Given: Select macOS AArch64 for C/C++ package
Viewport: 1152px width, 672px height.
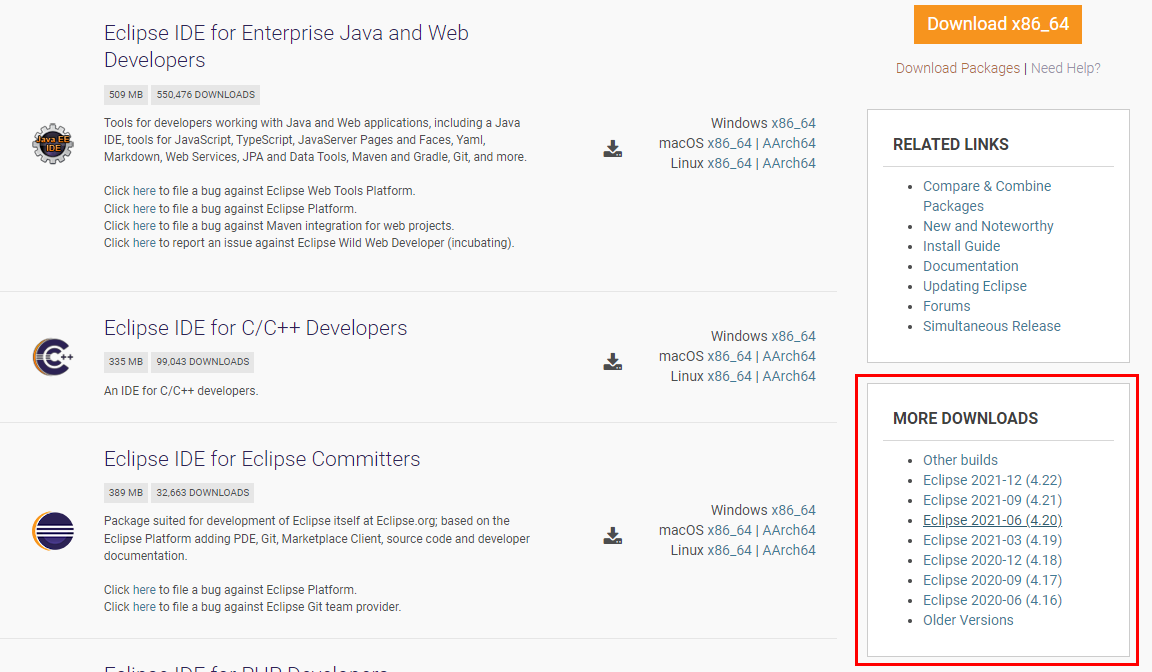Looking at the screenshot, I should pyautogui.click(x=789, y=356).
